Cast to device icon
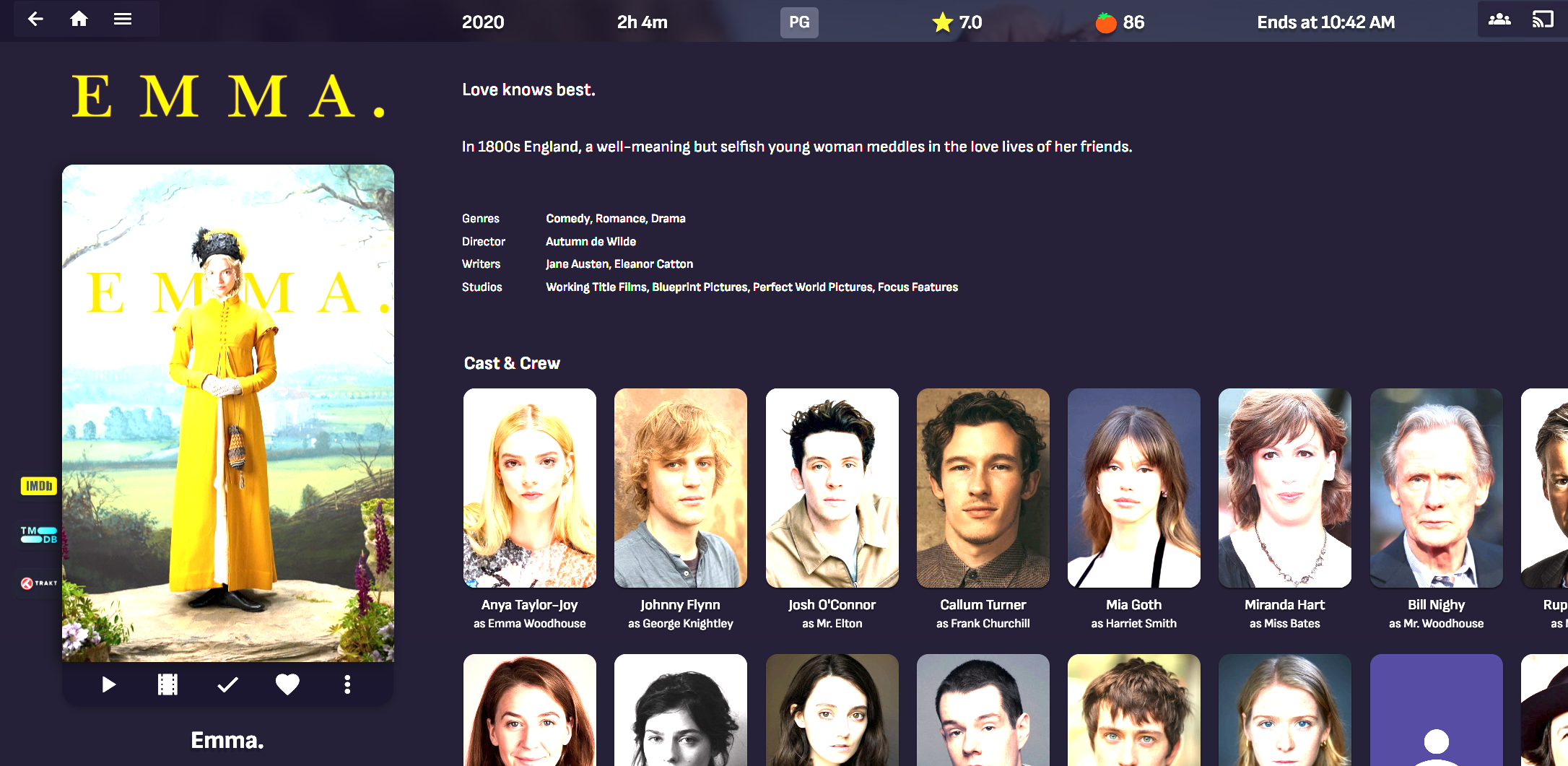The image size is (1568, 766). (x=1542, y=19)
